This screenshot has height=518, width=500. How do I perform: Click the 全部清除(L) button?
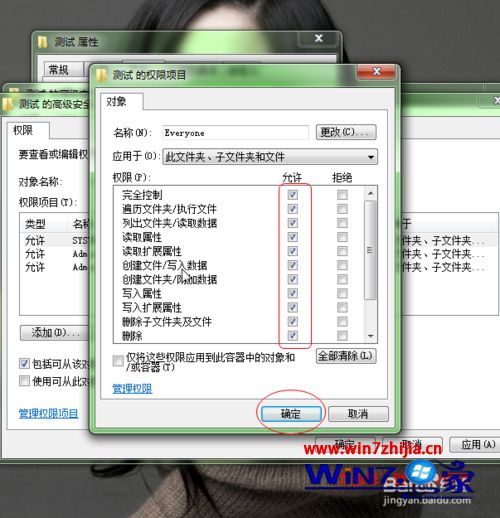(x=346, y=356)
